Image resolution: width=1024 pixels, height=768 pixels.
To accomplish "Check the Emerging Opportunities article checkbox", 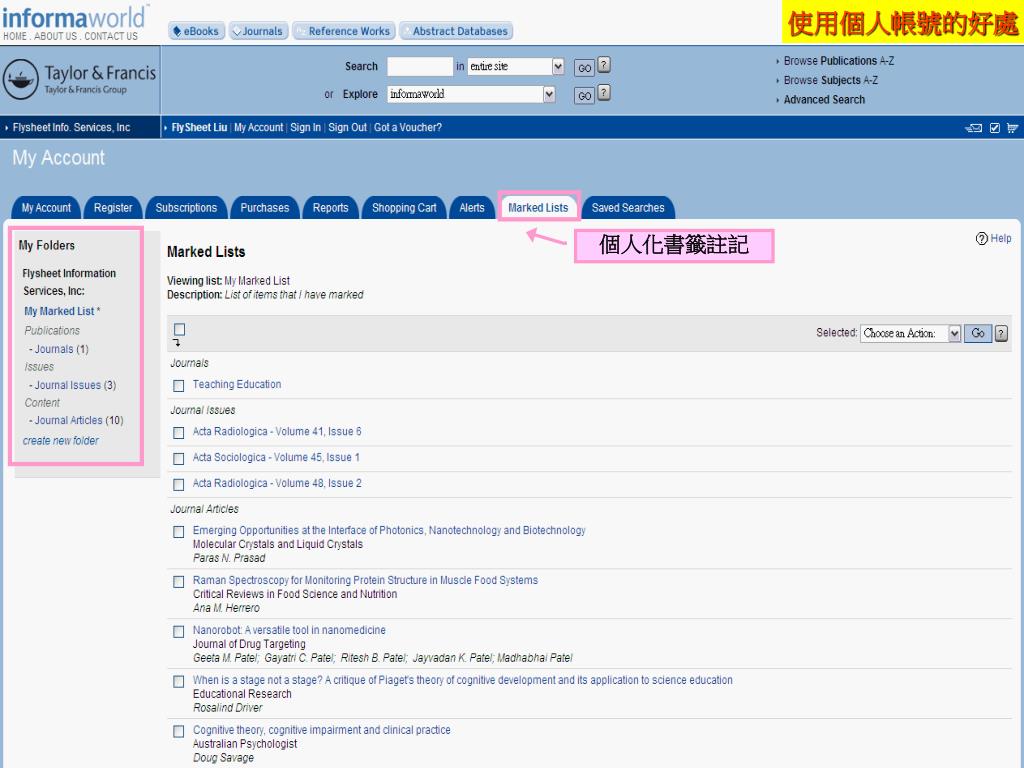I will pyautogui.click(x=178, y=532).
